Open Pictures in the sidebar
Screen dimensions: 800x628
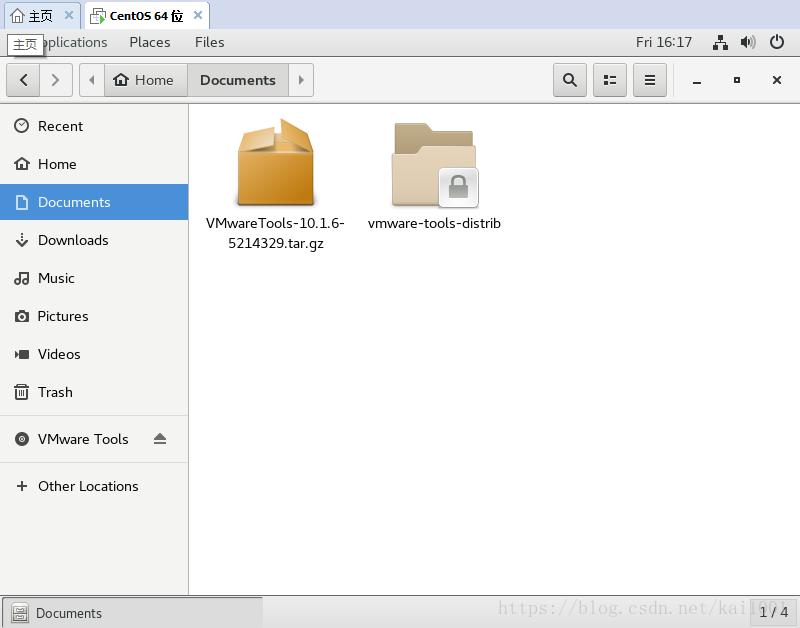click(94, 316)
